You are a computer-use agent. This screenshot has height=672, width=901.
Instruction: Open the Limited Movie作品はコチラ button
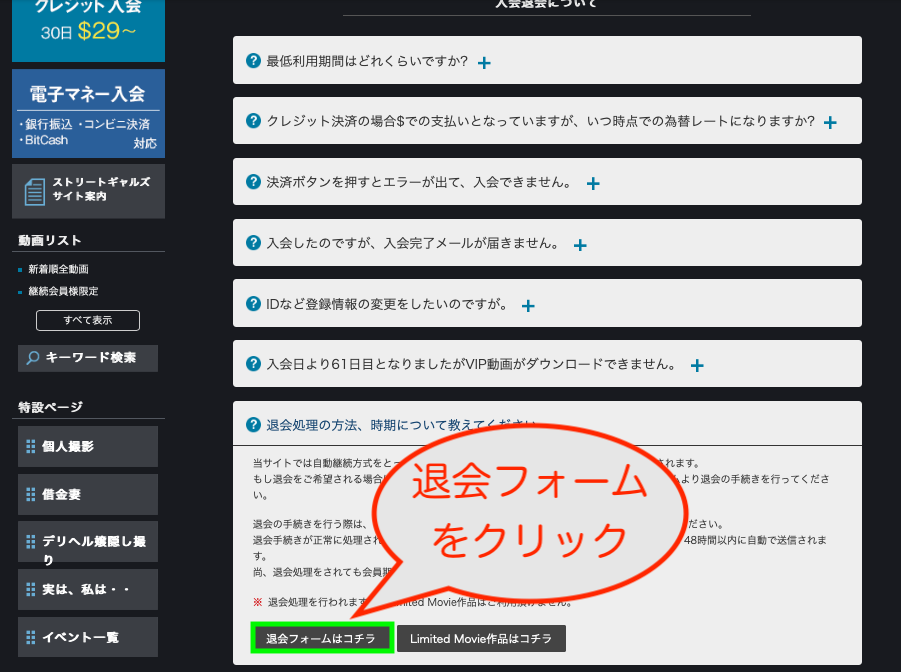tap(481, 639)
